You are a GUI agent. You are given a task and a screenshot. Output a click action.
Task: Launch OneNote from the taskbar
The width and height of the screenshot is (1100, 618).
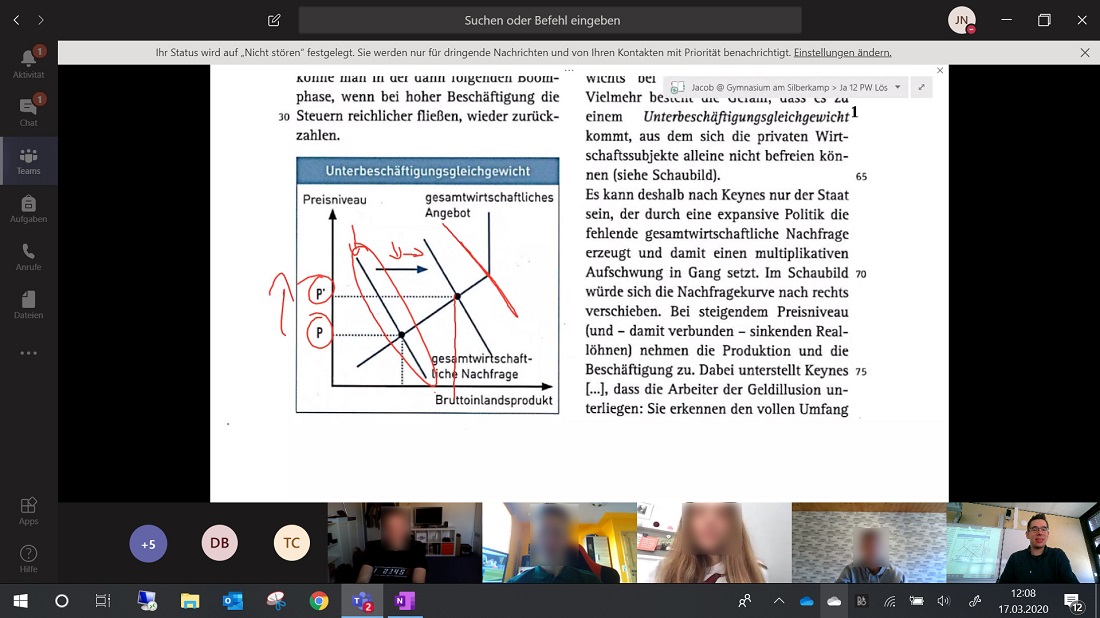pyautogui.click(x=405, y=601)
